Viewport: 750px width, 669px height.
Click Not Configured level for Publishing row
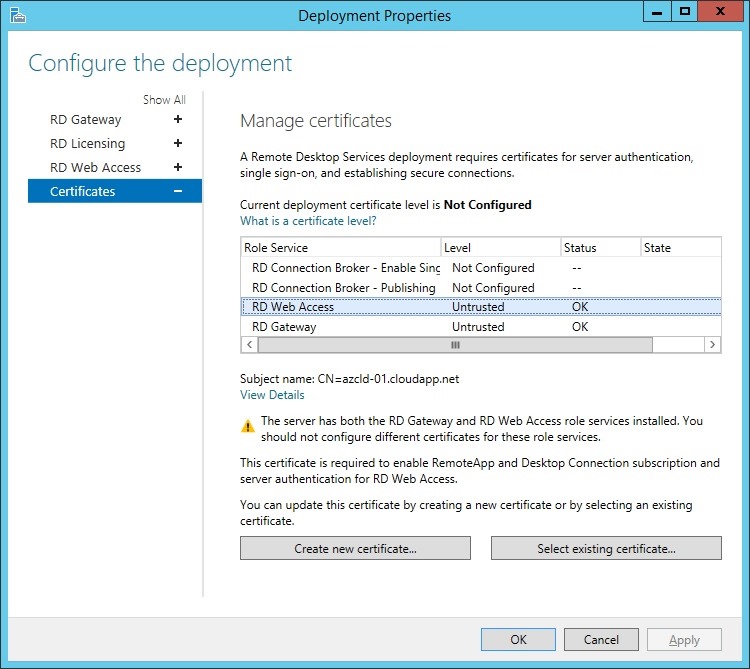pyautogui.click(x=493, y=288)
